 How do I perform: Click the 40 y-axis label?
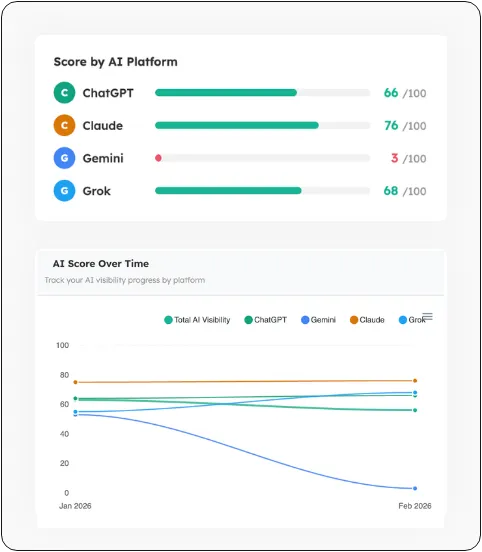pyautogui.click(x=64, y=434)
